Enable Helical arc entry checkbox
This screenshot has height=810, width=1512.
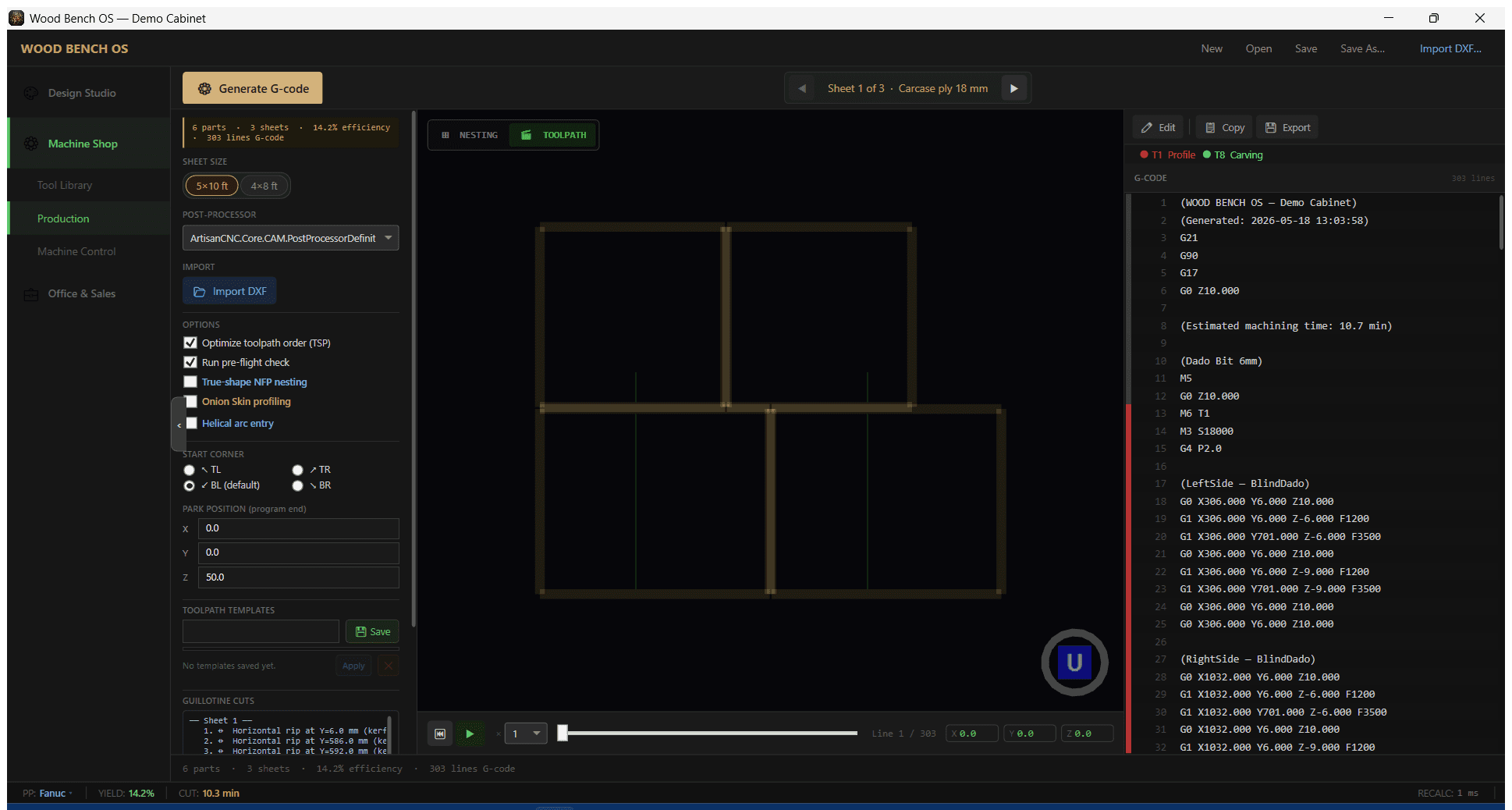point(191,423)
